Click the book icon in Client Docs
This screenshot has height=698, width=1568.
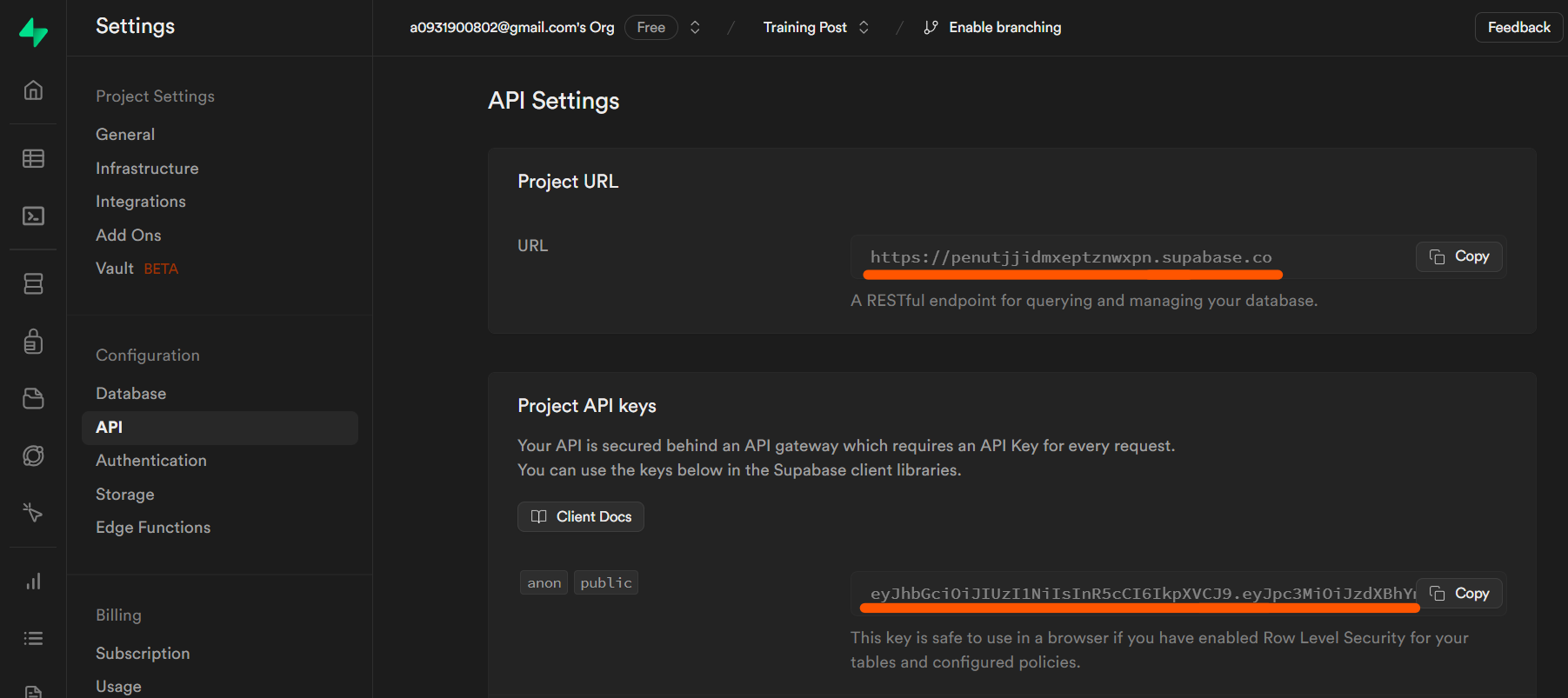(538, 516)
